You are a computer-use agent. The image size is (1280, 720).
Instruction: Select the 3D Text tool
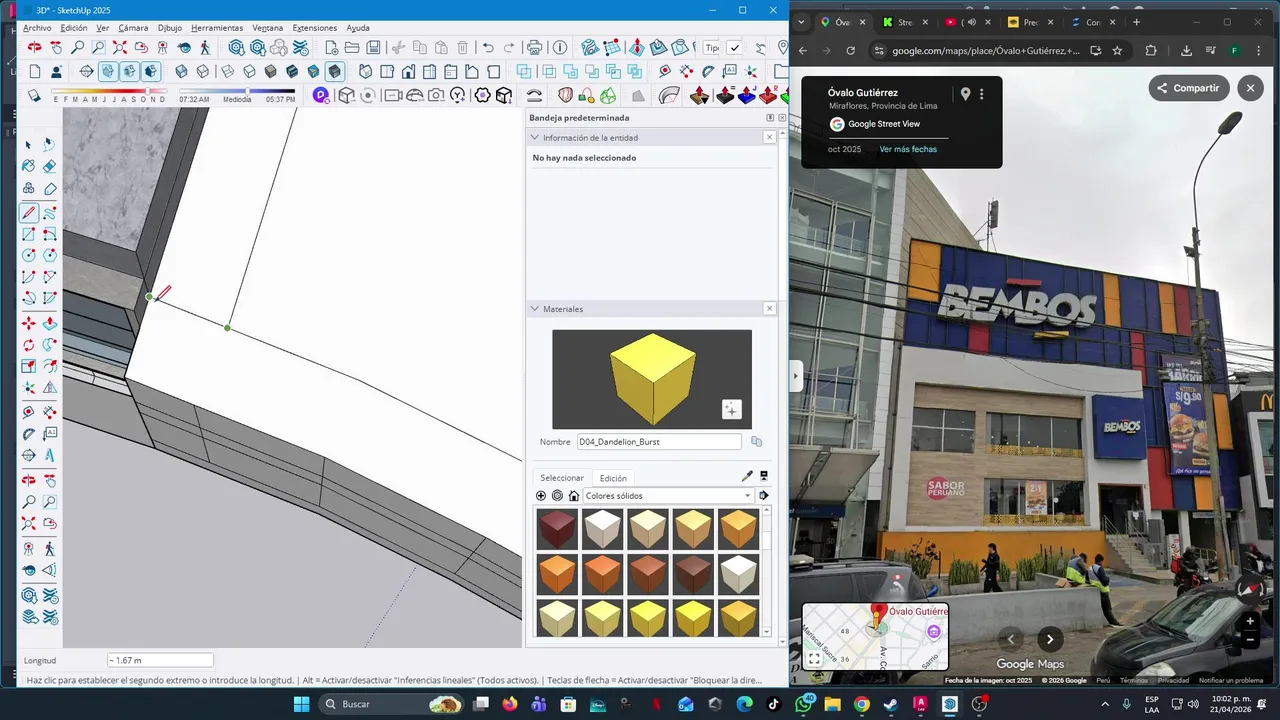49,456
